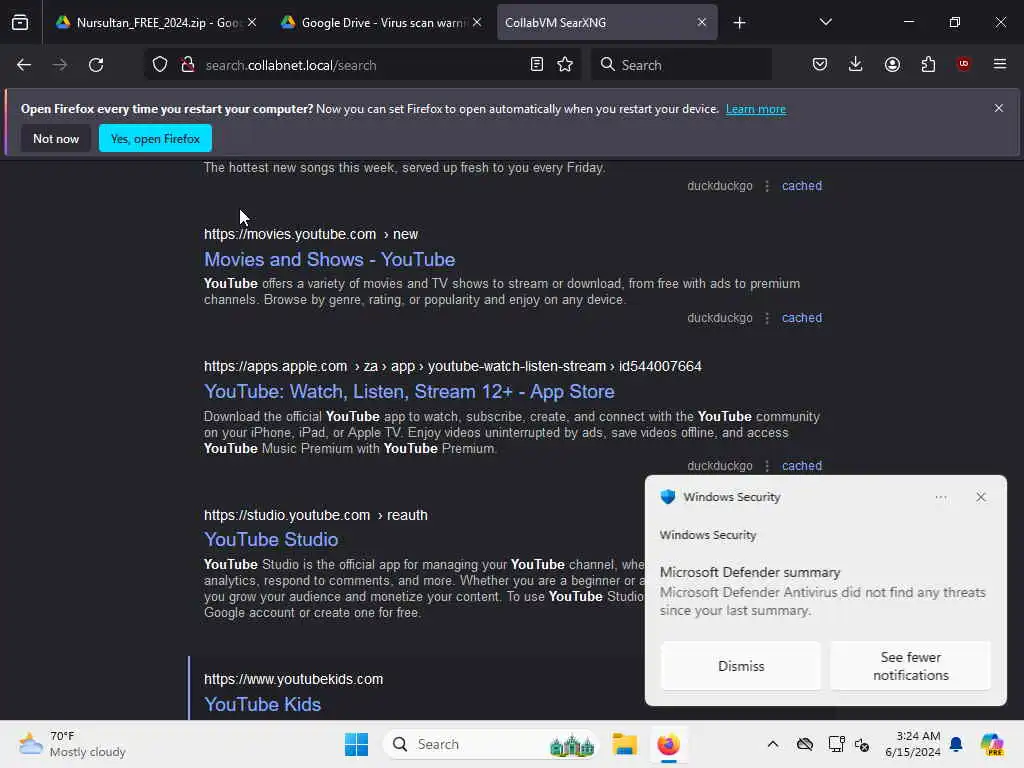Open the Downloads panel

tap(856, 65)
